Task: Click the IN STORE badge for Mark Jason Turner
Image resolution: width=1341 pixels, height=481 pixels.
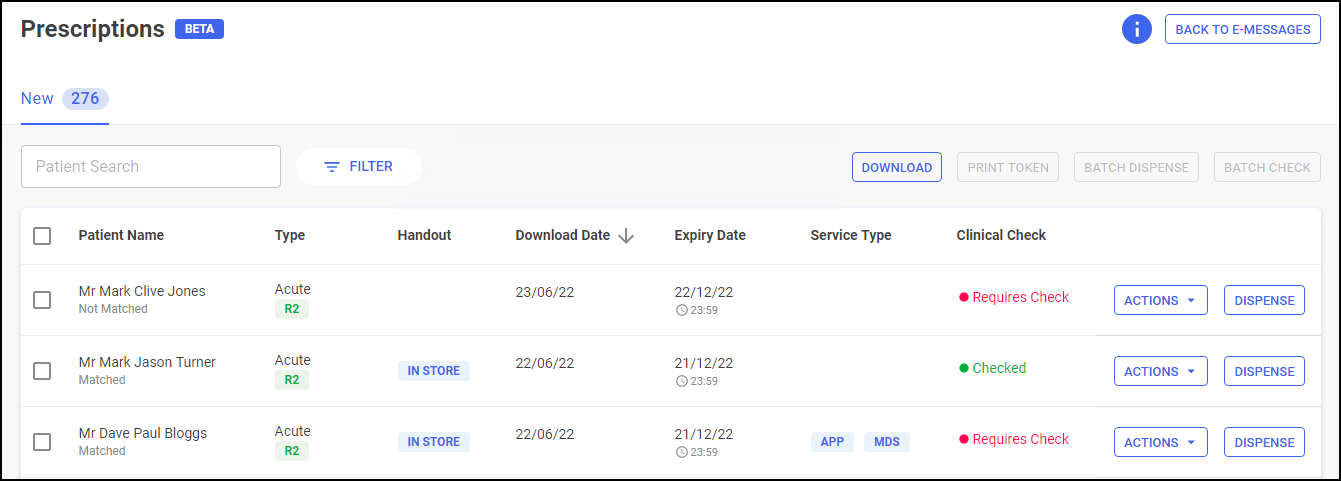Action: [x=433, y=371]
